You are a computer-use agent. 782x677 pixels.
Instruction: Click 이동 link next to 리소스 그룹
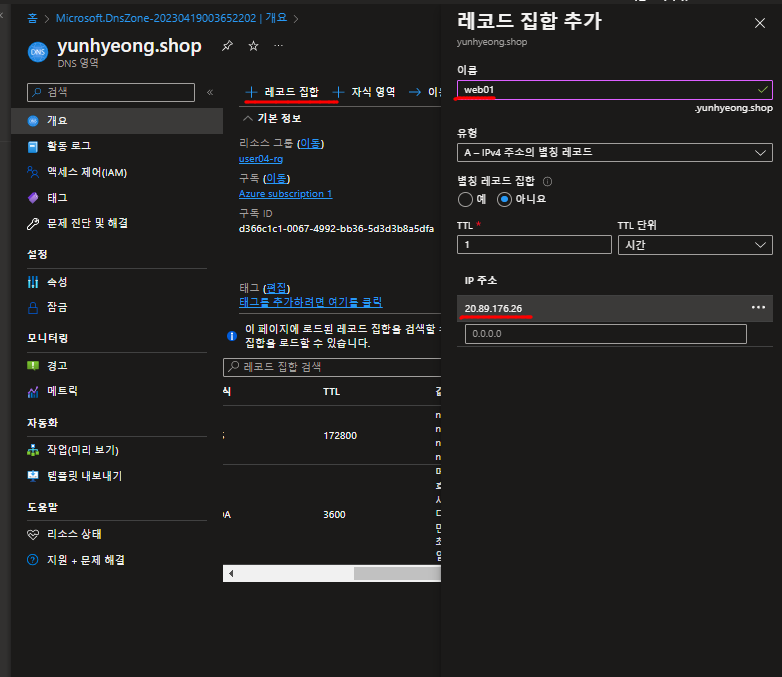coord(310,144)
